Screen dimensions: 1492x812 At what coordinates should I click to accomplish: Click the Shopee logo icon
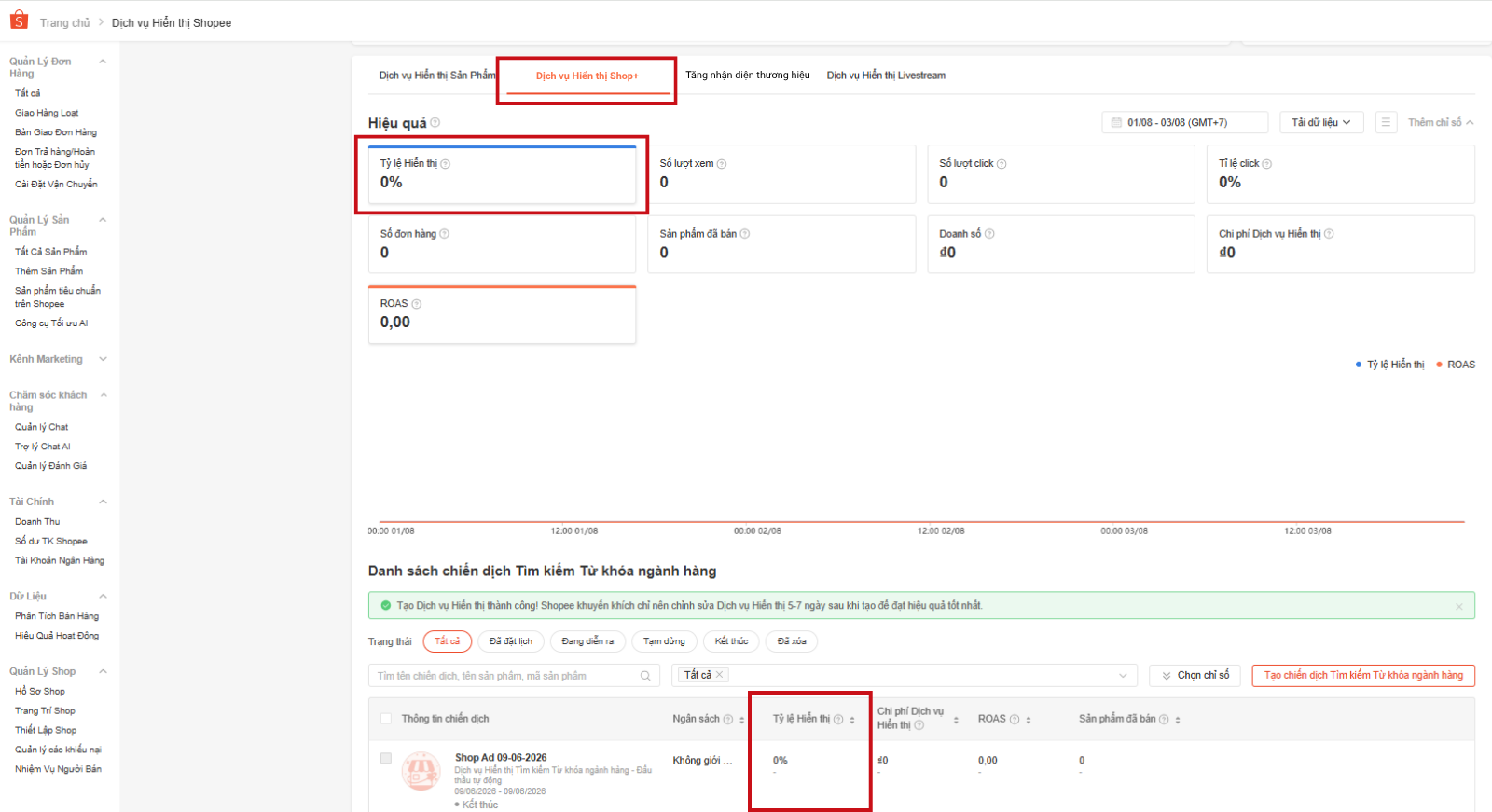pos(19,20)
